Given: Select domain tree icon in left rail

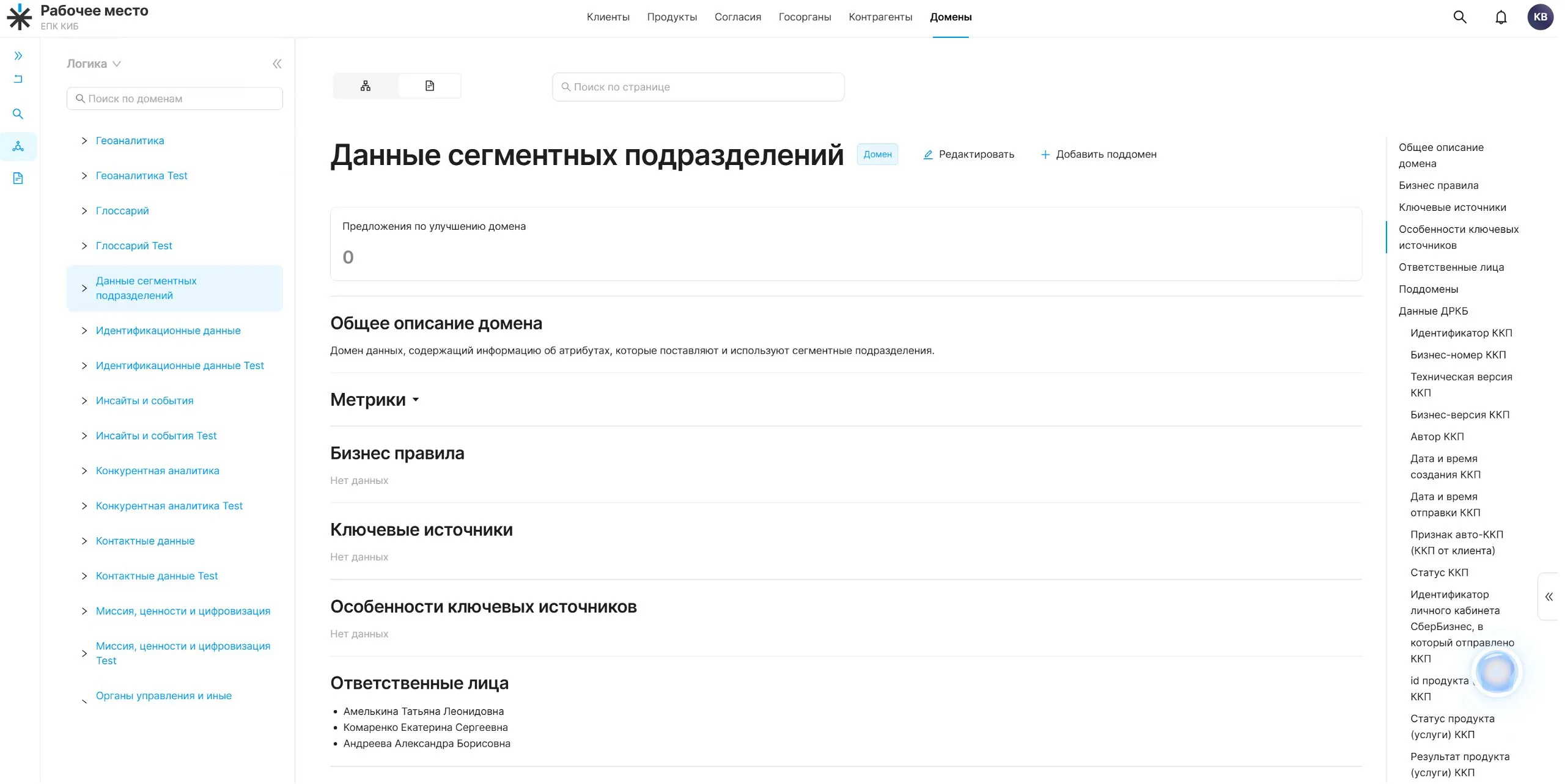Looking at the screenshot, I should pos(18,147).
